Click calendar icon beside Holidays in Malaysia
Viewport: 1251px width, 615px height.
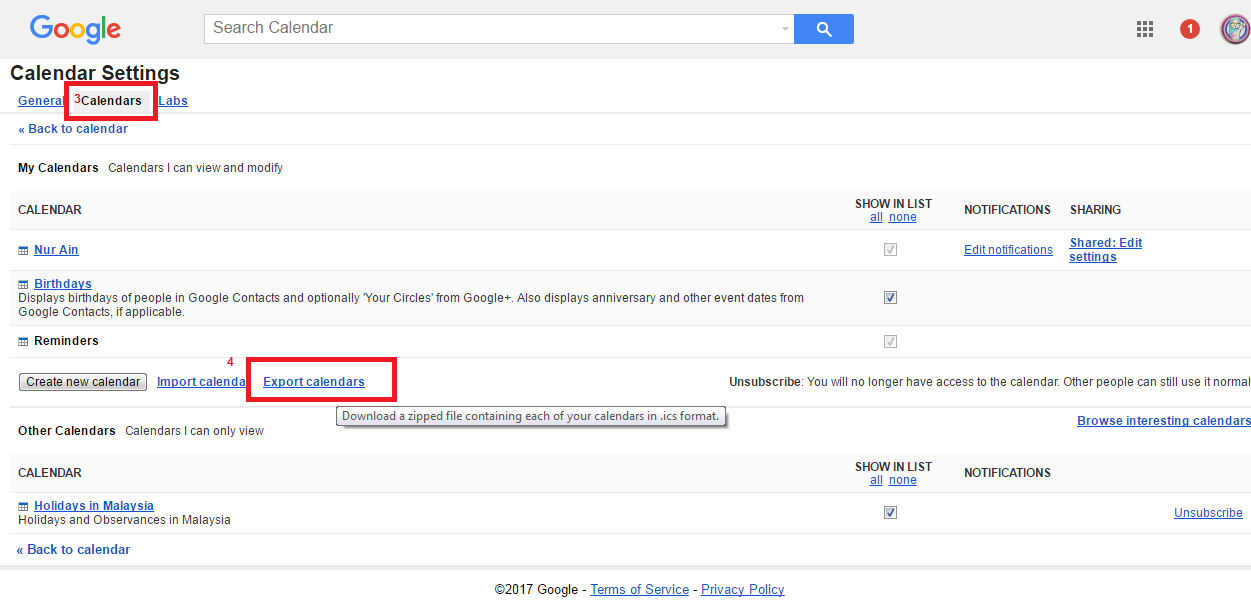[23, 507]
